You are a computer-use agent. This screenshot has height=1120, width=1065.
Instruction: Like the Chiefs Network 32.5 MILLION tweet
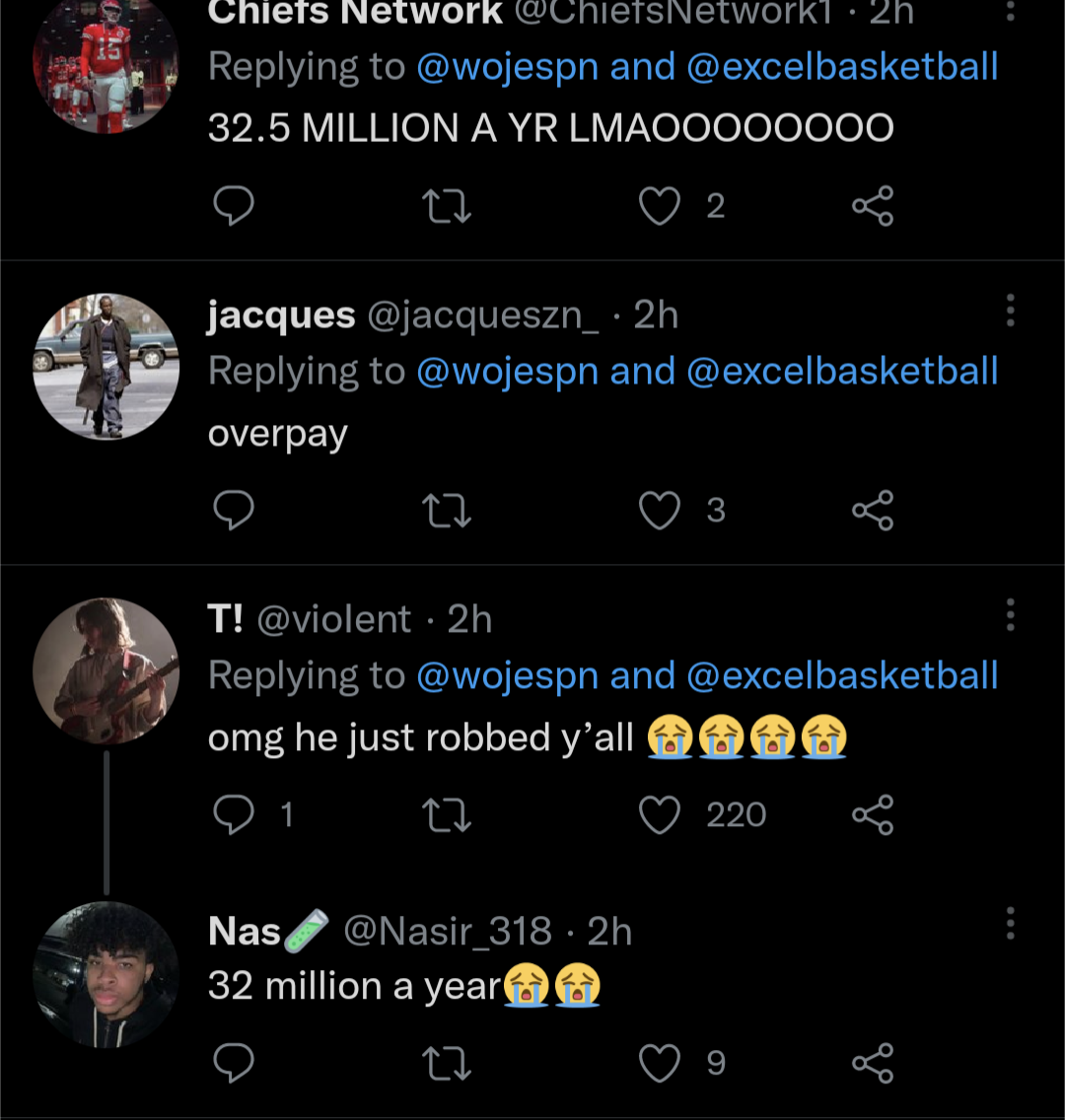[660, 205]
